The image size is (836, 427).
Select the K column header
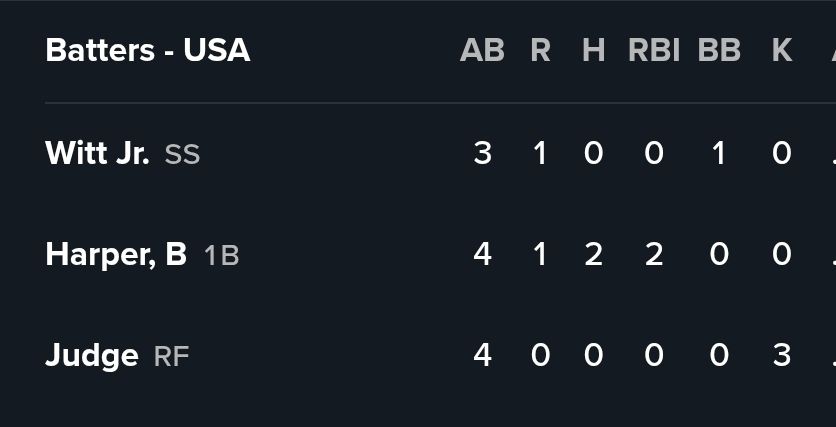pos(782,50)
